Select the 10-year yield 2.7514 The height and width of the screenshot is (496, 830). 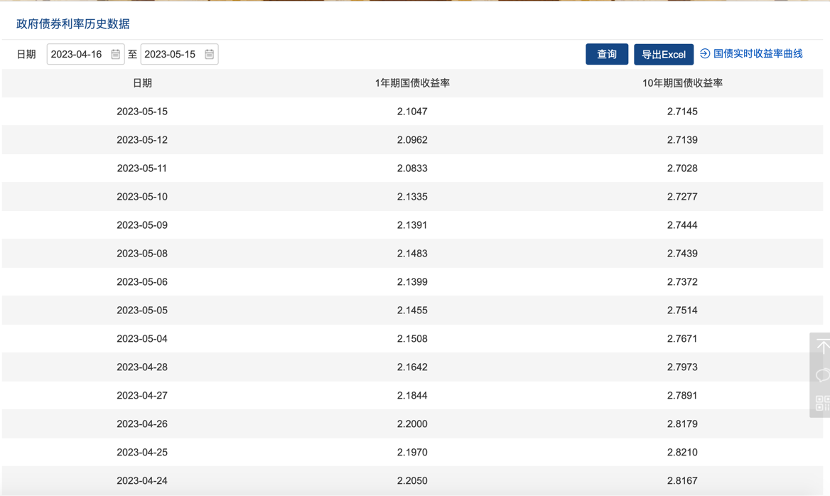[682, 310]
